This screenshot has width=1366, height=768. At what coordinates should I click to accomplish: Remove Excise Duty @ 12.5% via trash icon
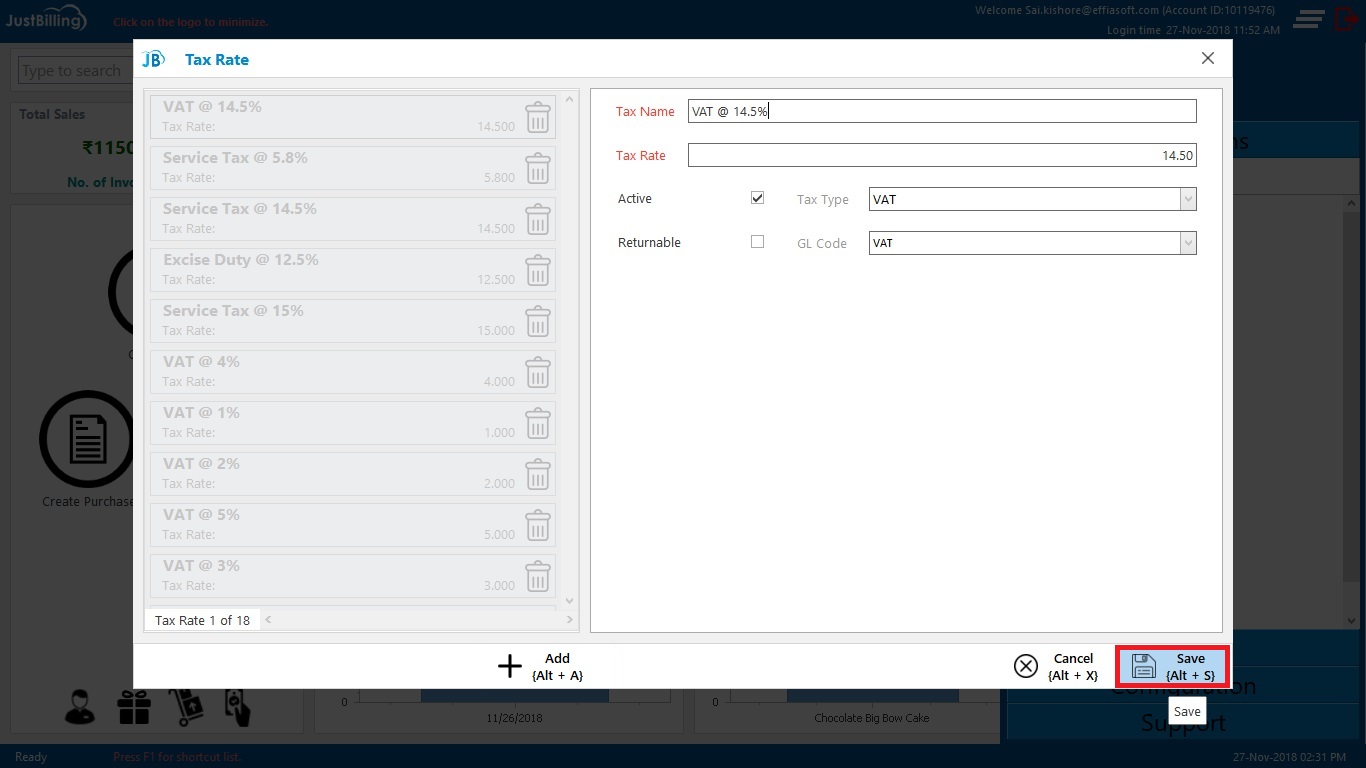coord(538,270)
